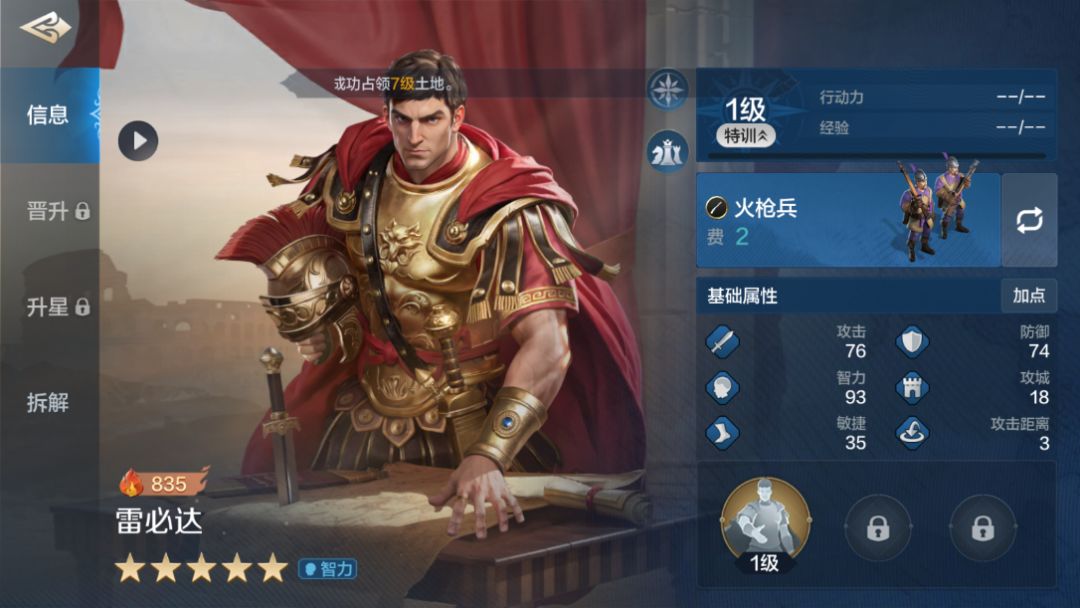Image resolution: width=1080 pixels, height=608 pixels.
Task: Open the chess pieces formation icon
Action: [x=667, y=151]
